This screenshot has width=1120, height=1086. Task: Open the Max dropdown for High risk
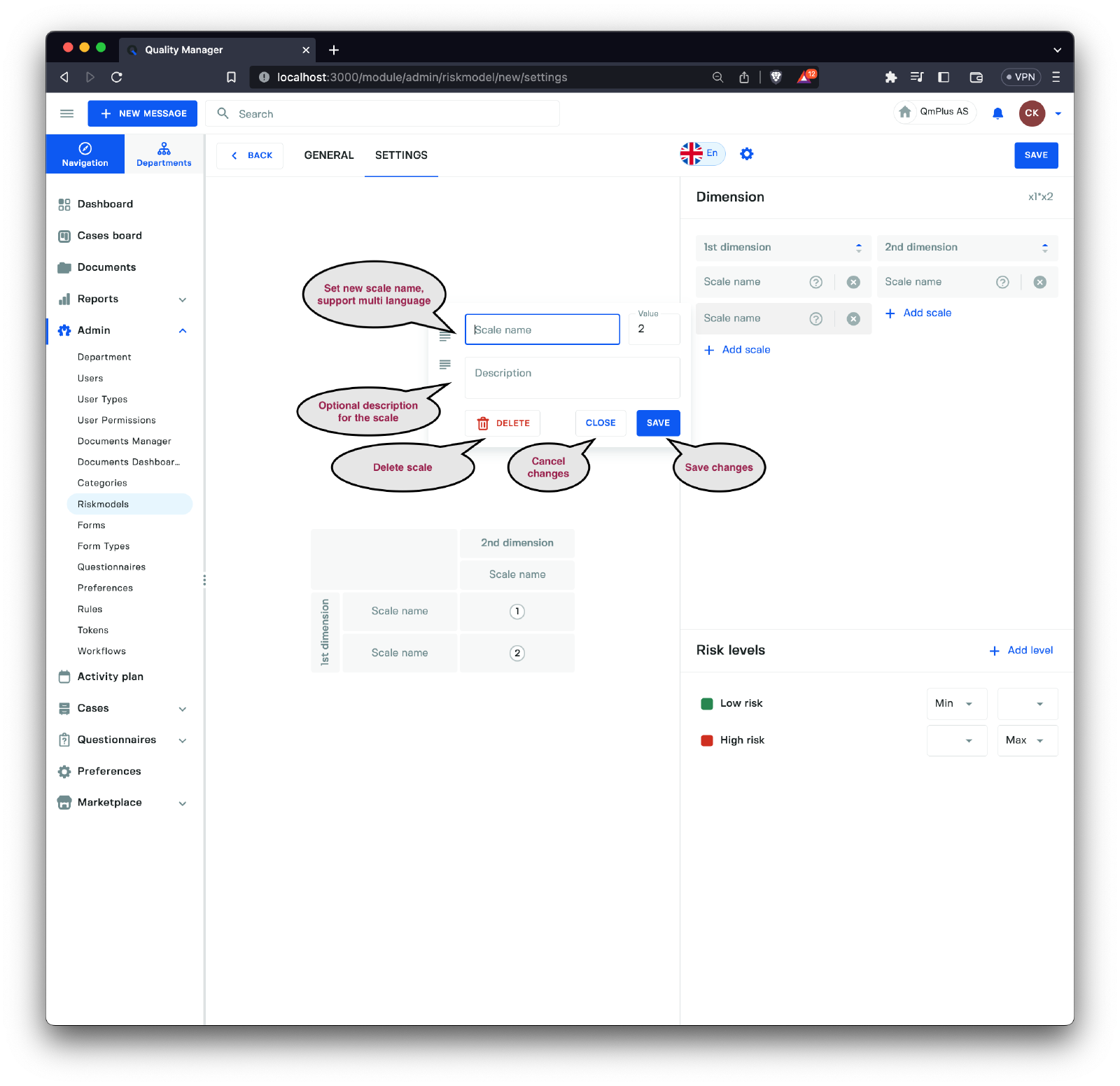point(1026,740)
